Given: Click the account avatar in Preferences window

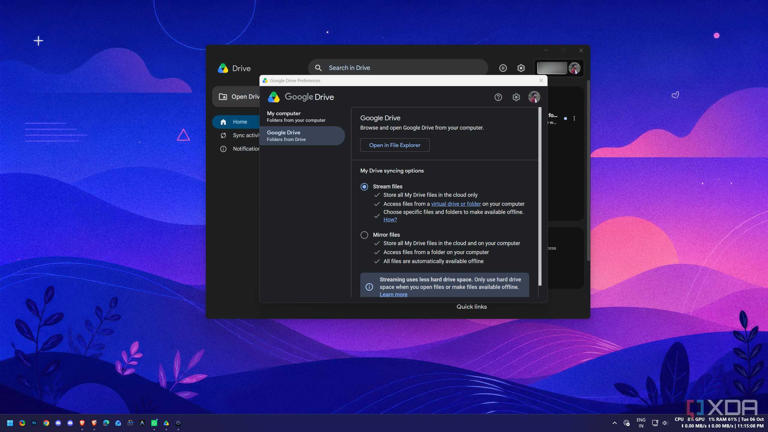Looking at the screenshot, I should (x=534, y=97).
